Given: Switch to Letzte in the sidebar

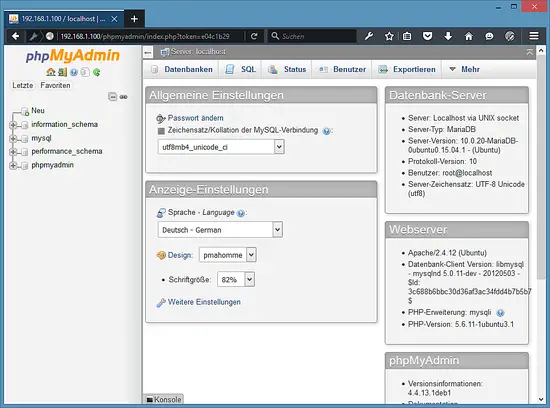Looking at the screenshot, I should [22, 85].
